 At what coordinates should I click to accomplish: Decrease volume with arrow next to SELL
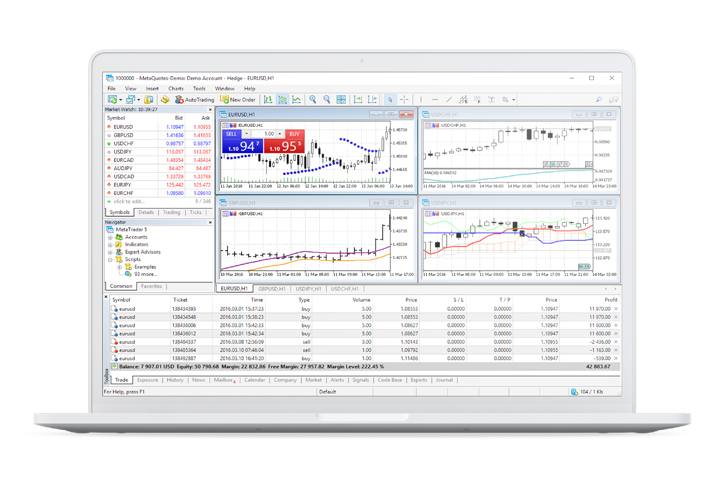point(247,134)
